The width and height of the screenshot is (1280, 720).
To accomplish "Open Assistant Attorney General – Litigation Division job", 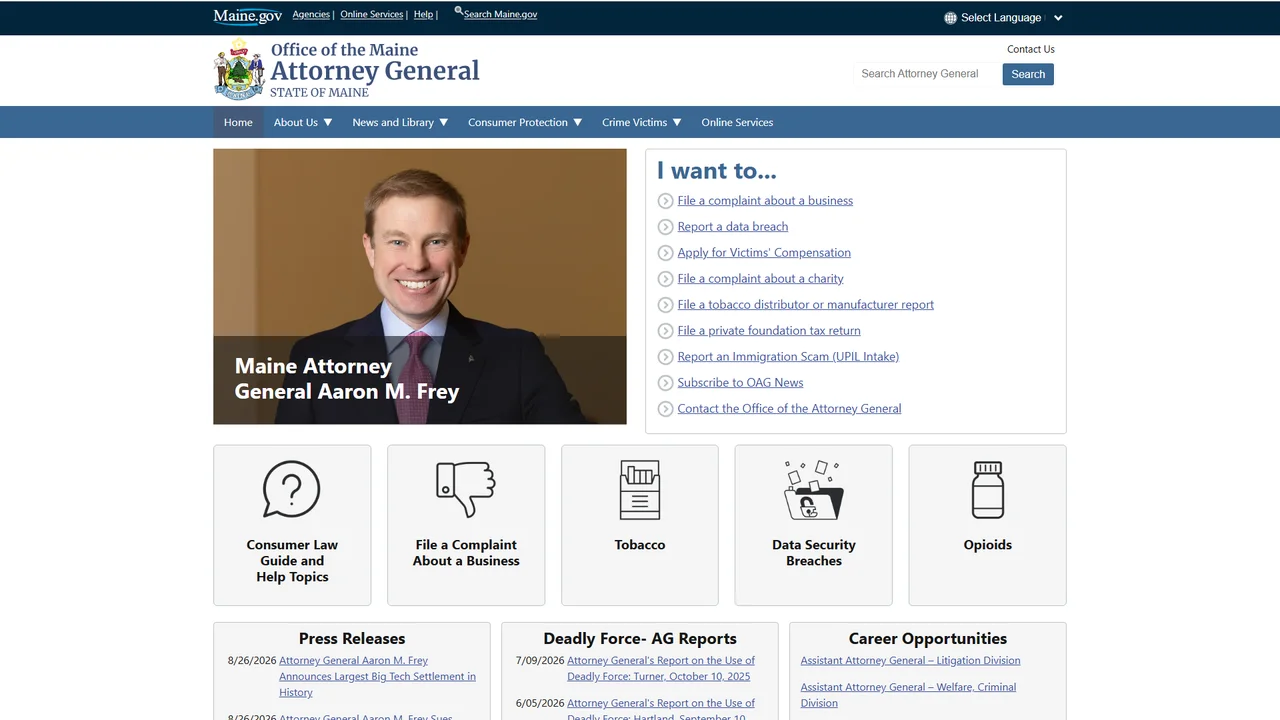I will point(910,661).
